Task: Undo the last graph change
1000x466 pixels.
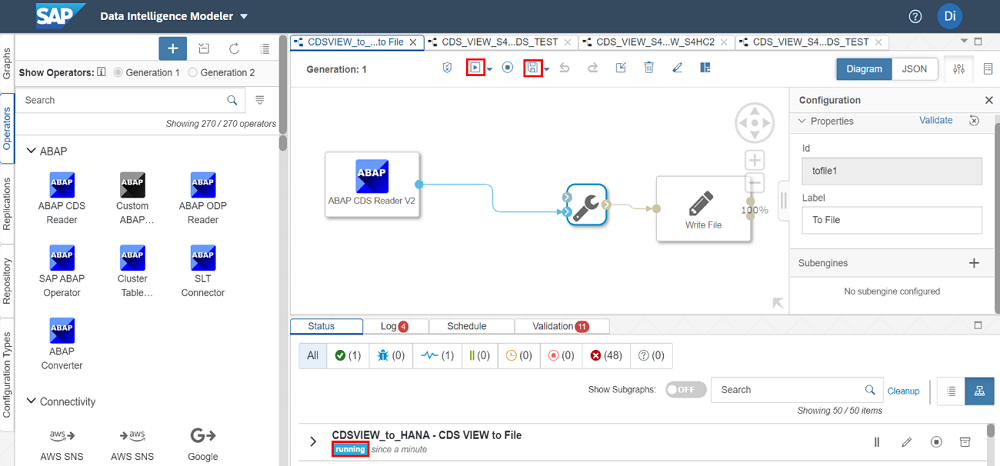Action: (564, 68)
